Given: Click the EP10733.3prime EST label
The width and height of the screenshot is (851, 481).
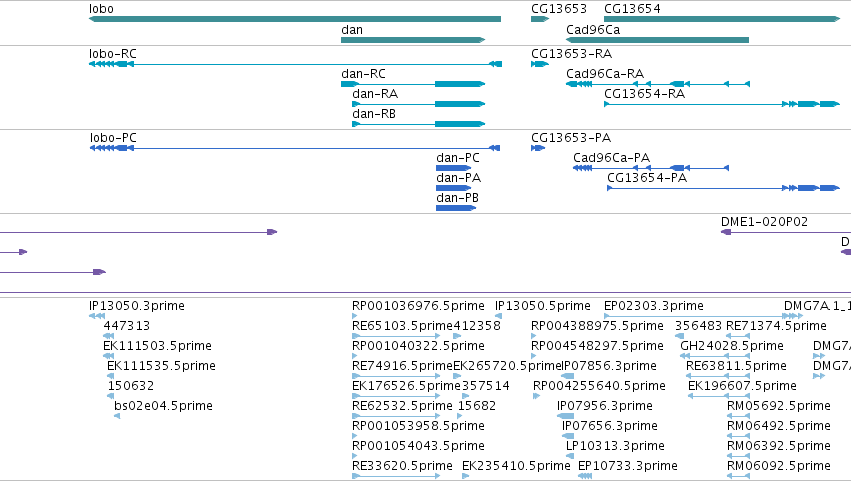Looking at the screenshot, I should click(627, 467).
